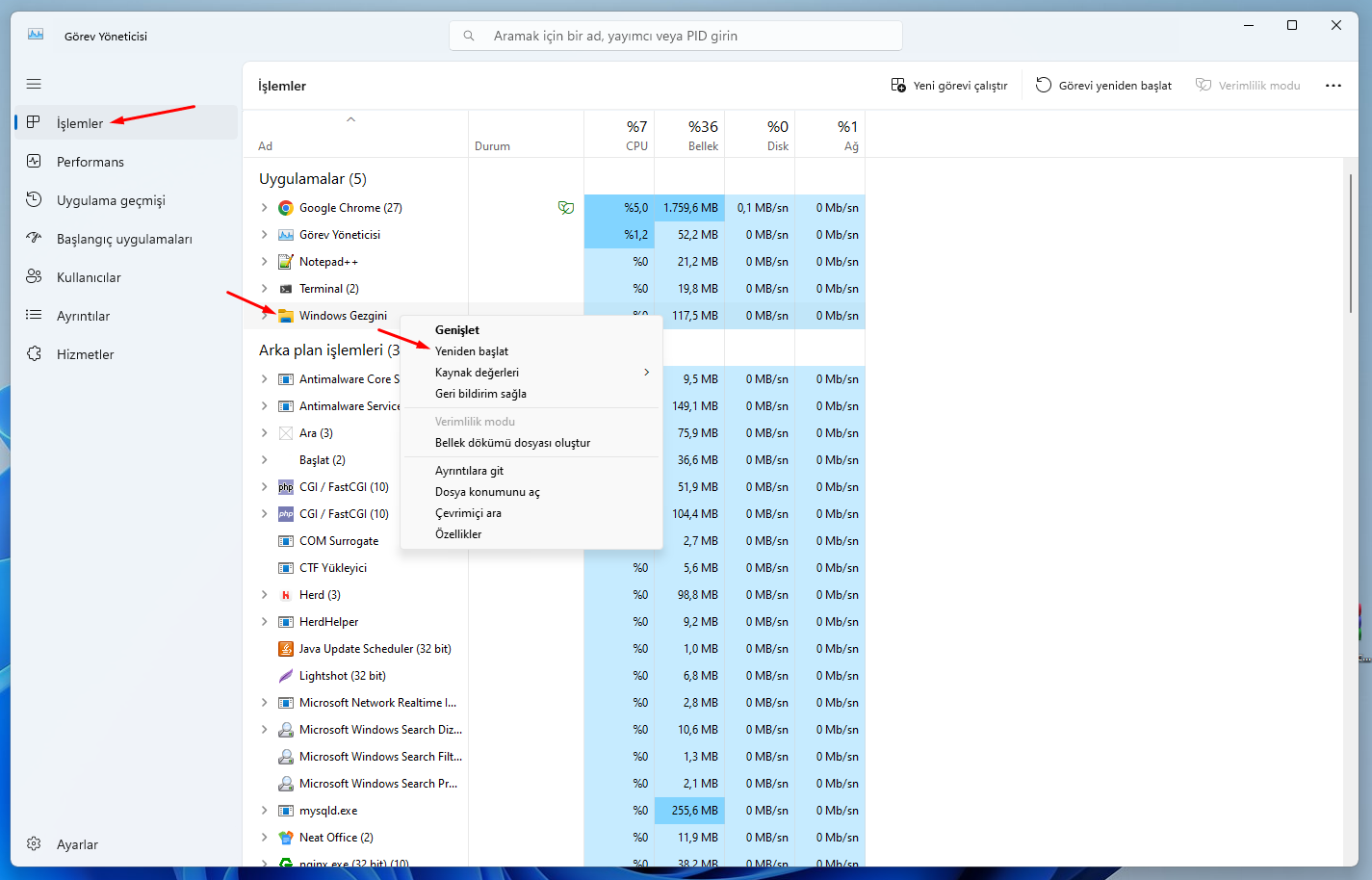
Task: Click the search field to find a process
Action: 674,35
